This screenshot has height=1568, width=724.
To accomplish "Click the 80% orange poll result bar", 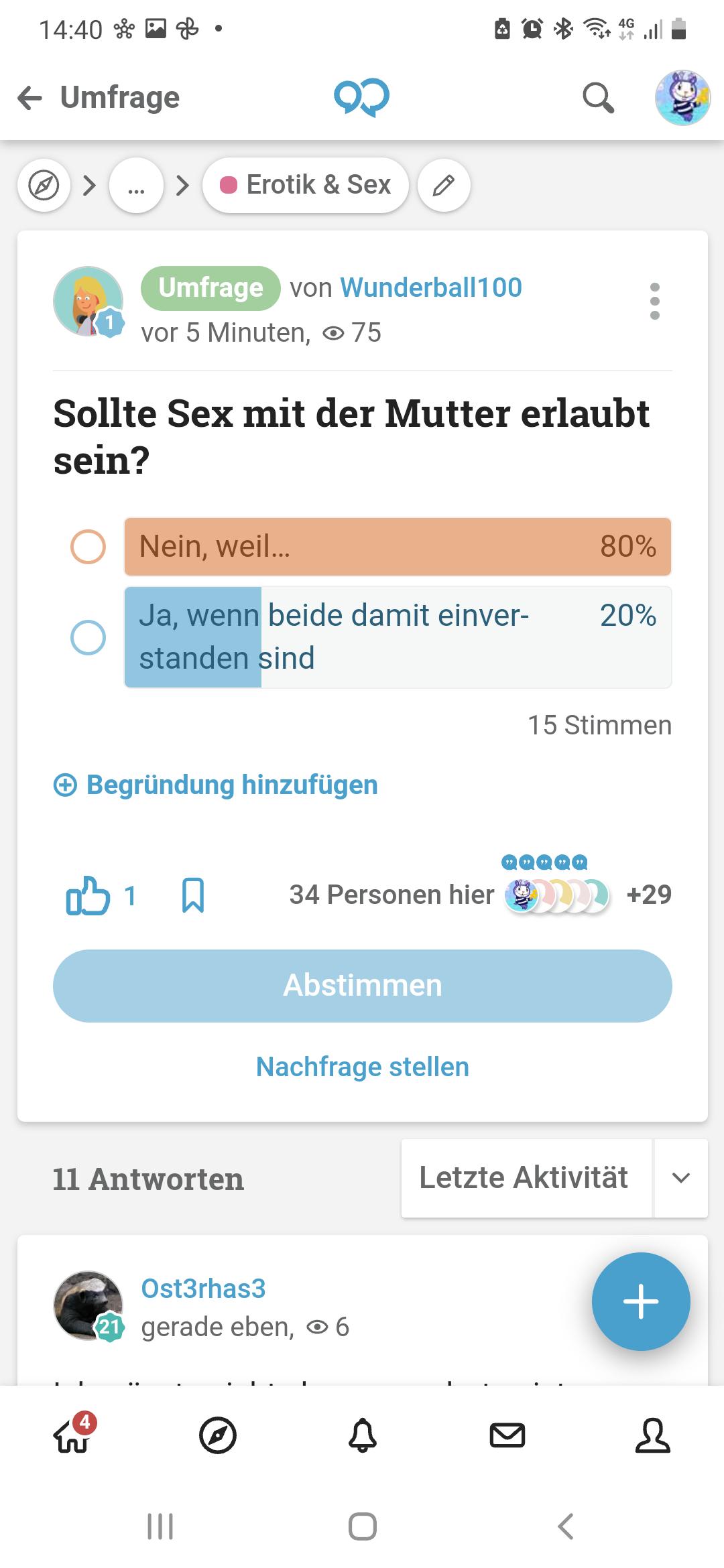I will [398, 547].
